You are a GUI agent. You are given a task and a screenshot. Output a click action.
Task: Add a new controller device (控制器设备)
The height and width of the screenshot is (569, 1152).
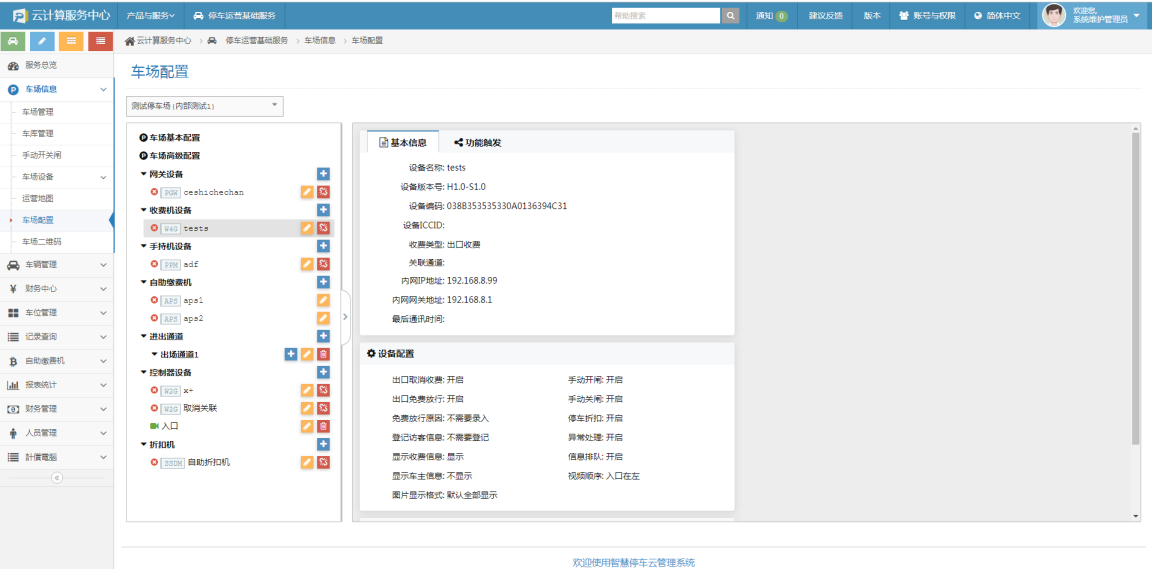pyautogui.click(x=323, y=372)
